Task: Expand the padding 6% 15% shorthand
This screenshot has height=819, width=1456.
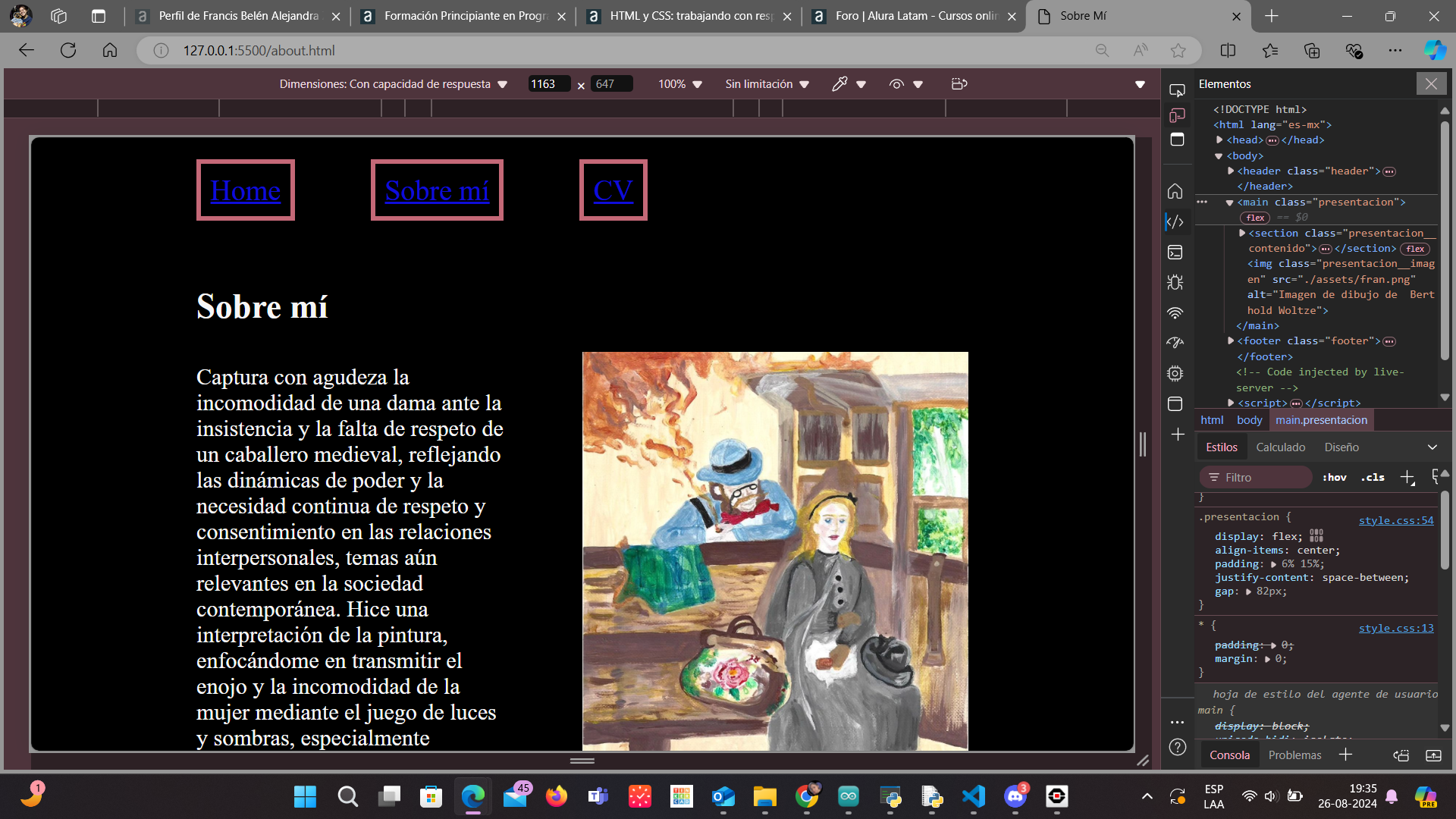Action: pyautogui.click(x=1274, y=564)
